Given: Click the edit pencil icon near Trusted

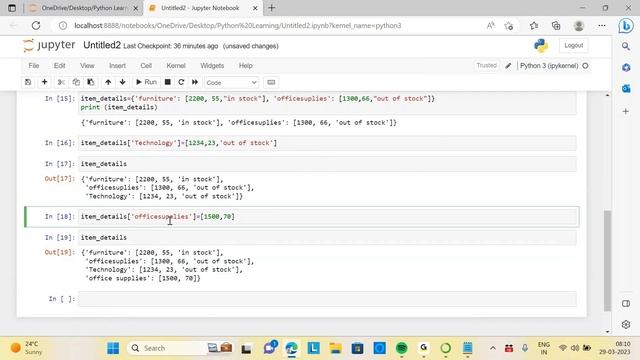Looking at the screenshot, I should coord(508,66).
